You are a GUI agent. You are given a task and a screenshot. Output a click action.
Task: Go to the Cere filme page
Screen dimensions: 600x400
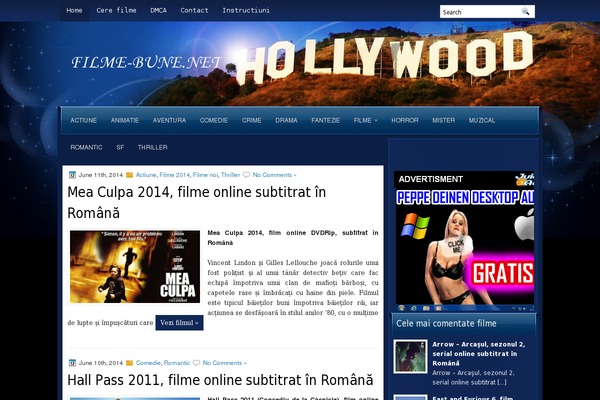[116, 10]
